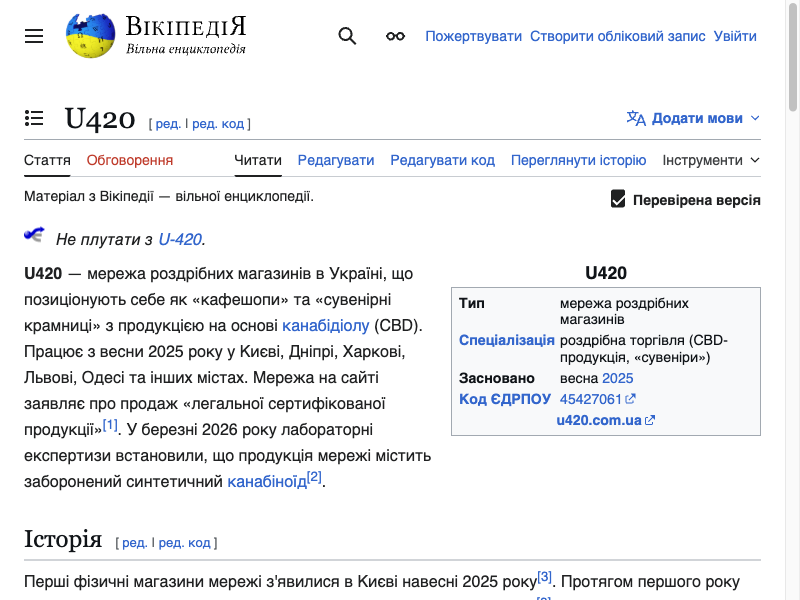800x600 pixels.
Task: Open the Обговорення tab
Action: click(x=129, y=160)
